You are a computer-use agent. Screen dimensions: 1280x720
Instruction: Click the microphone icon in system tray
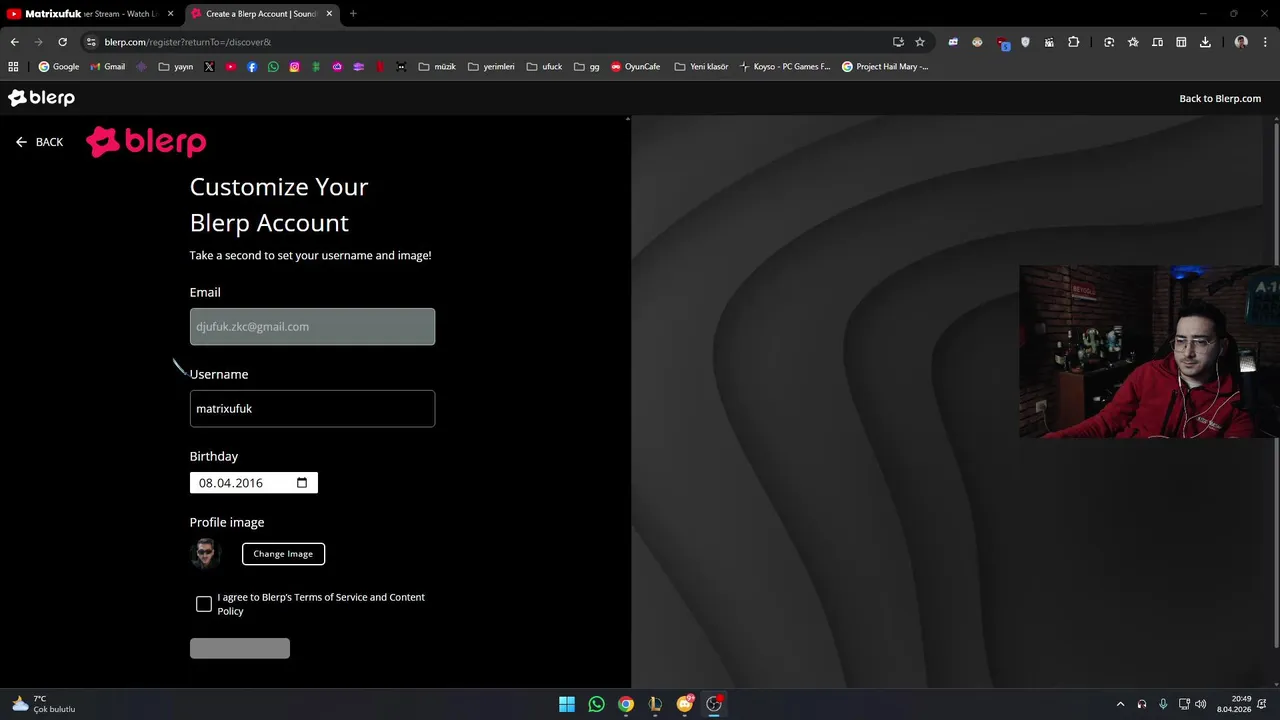tap(1163, 704)
